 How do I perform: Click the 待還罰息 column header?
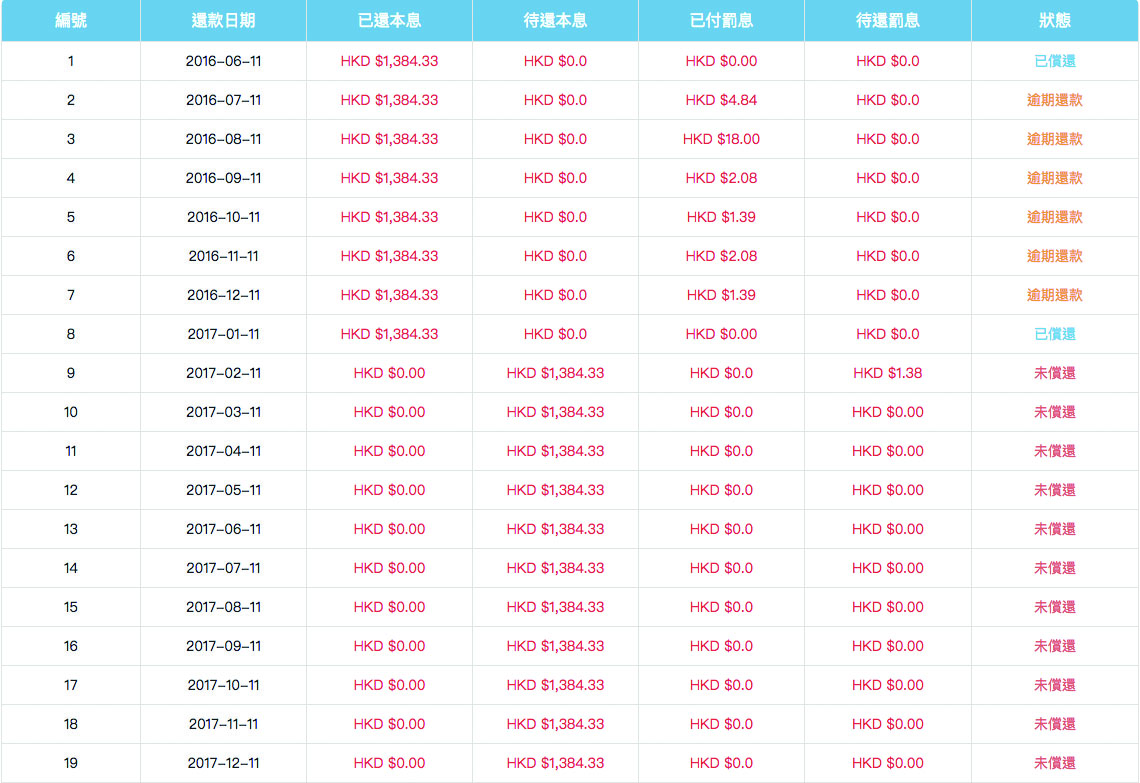point(887,21)
